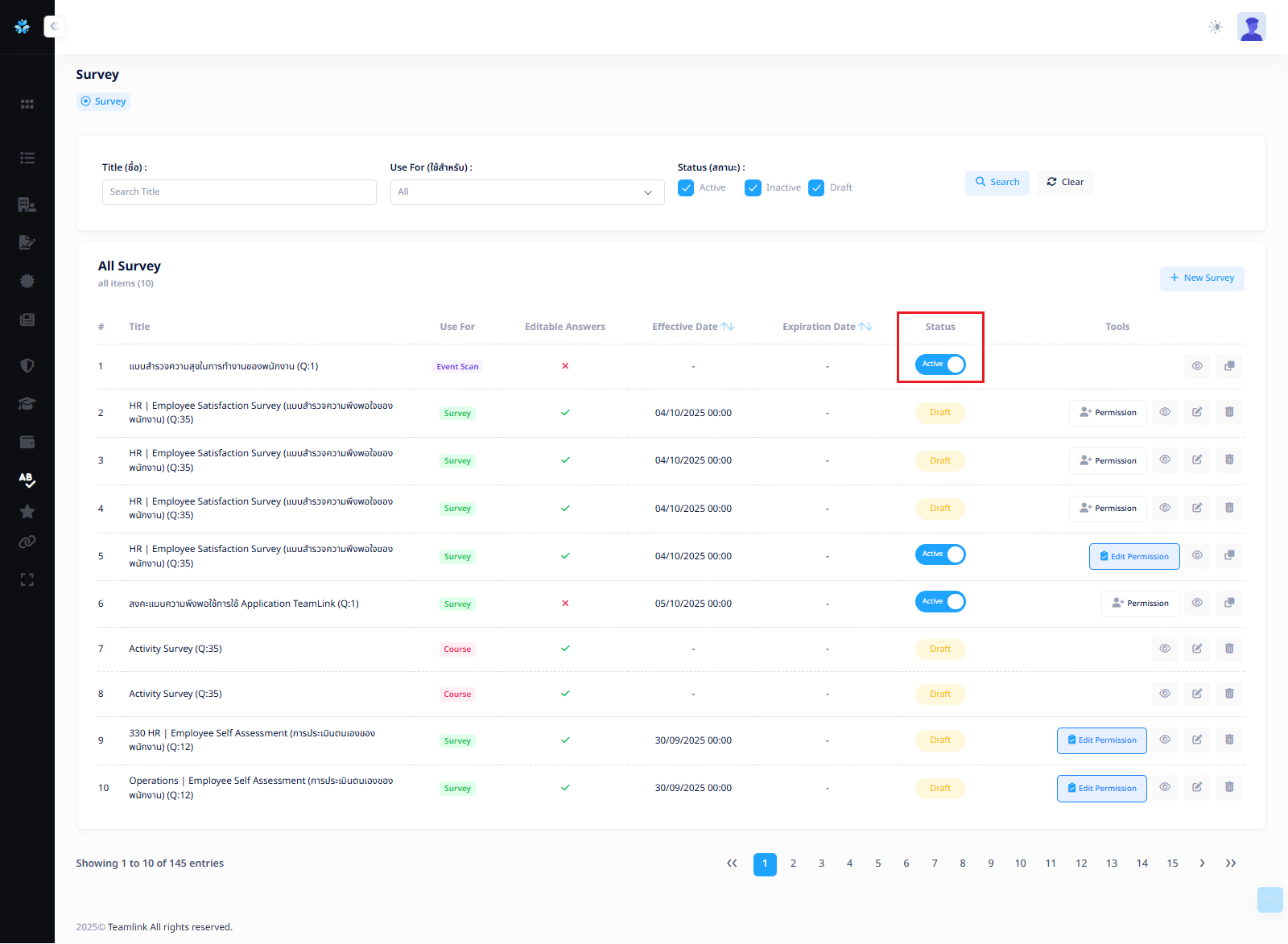Image resolution: width=1288 pixels, height=944 pixels.
Task: Toggle the Active switch for row 6
Action: [940, 602]
